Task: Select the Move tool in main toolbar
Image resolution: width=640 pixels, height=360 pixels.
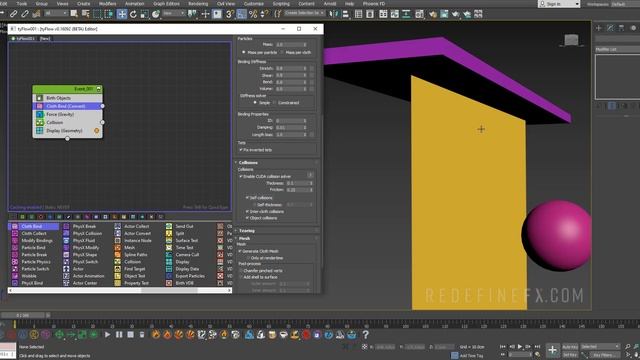Action: click(x=122, y=14)
